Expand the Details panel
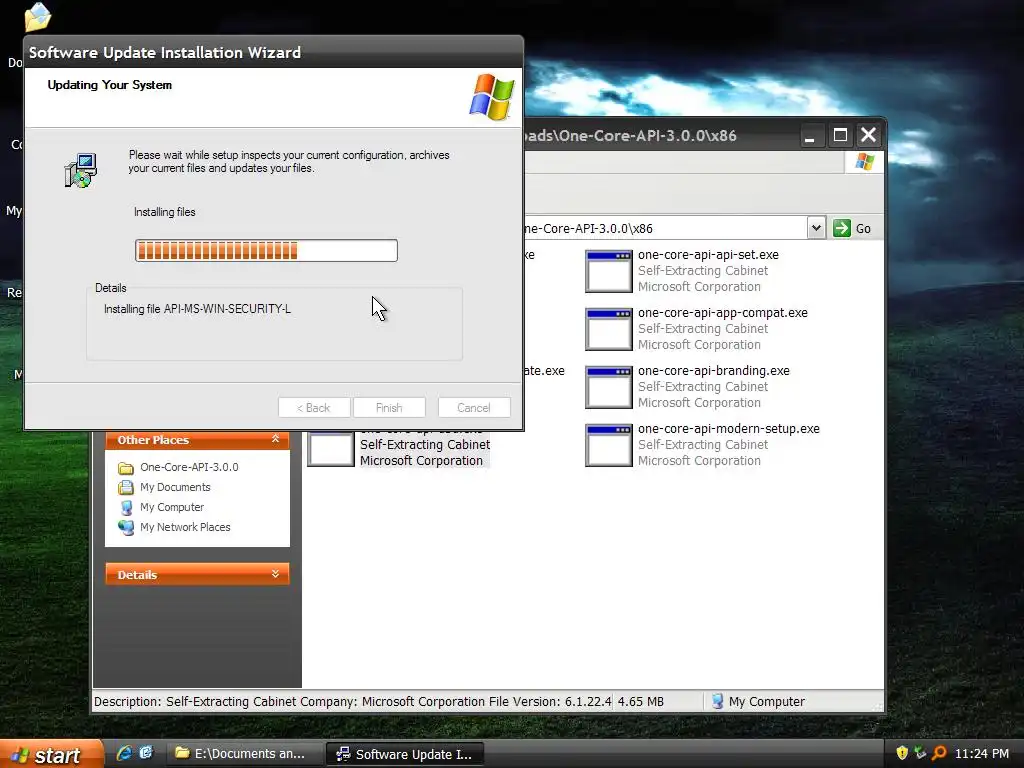Screen dimensions: 1024x768 276,574
